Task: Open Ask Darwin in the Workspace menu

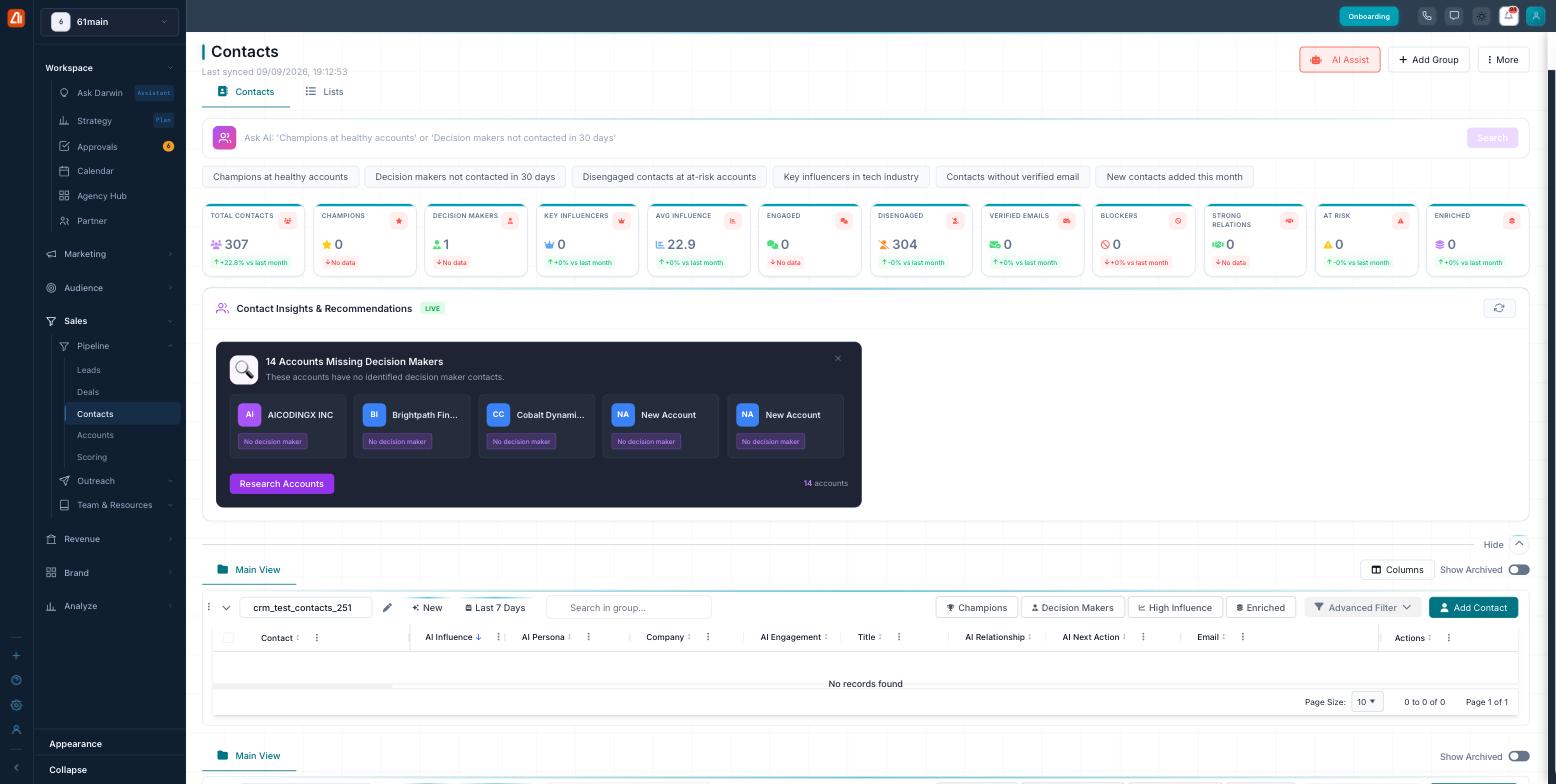Action: click(x=100, y=93)
